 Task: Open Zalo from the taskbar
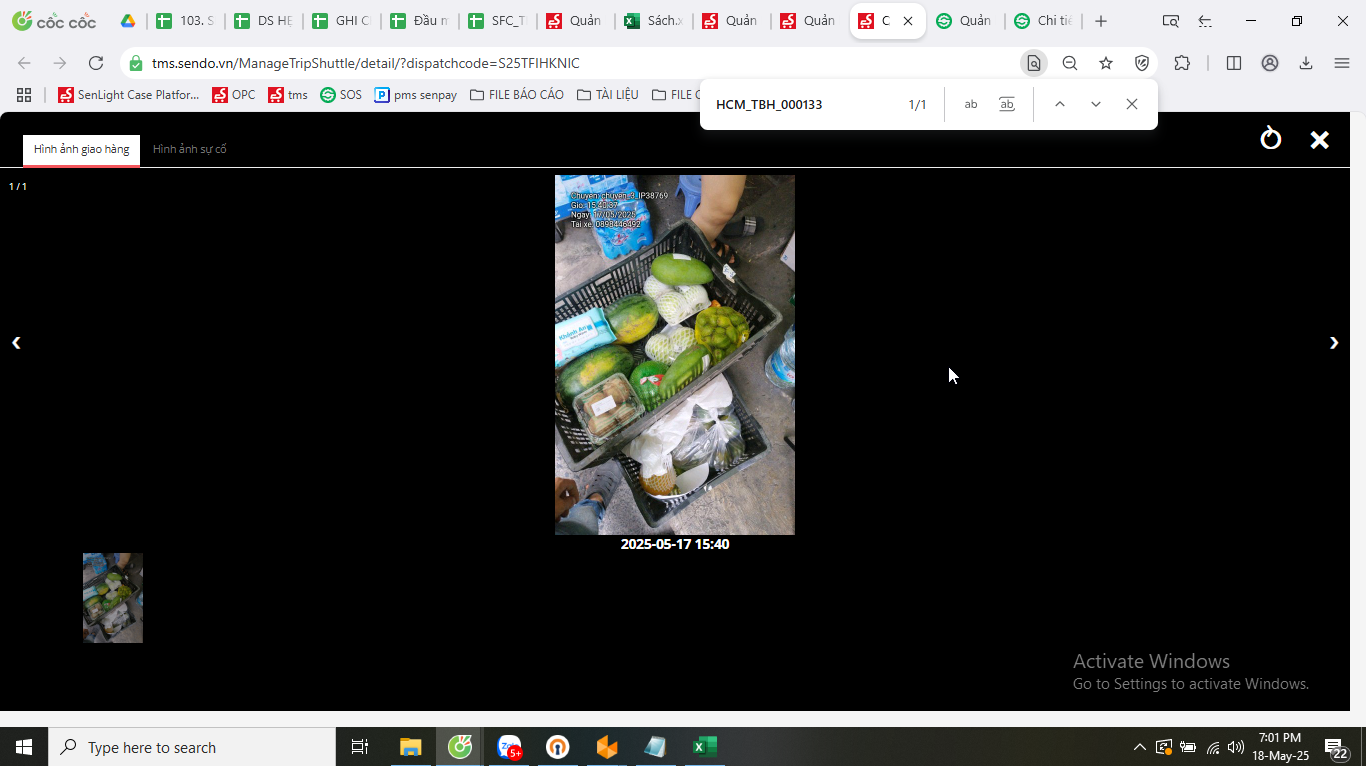[510, 747]
